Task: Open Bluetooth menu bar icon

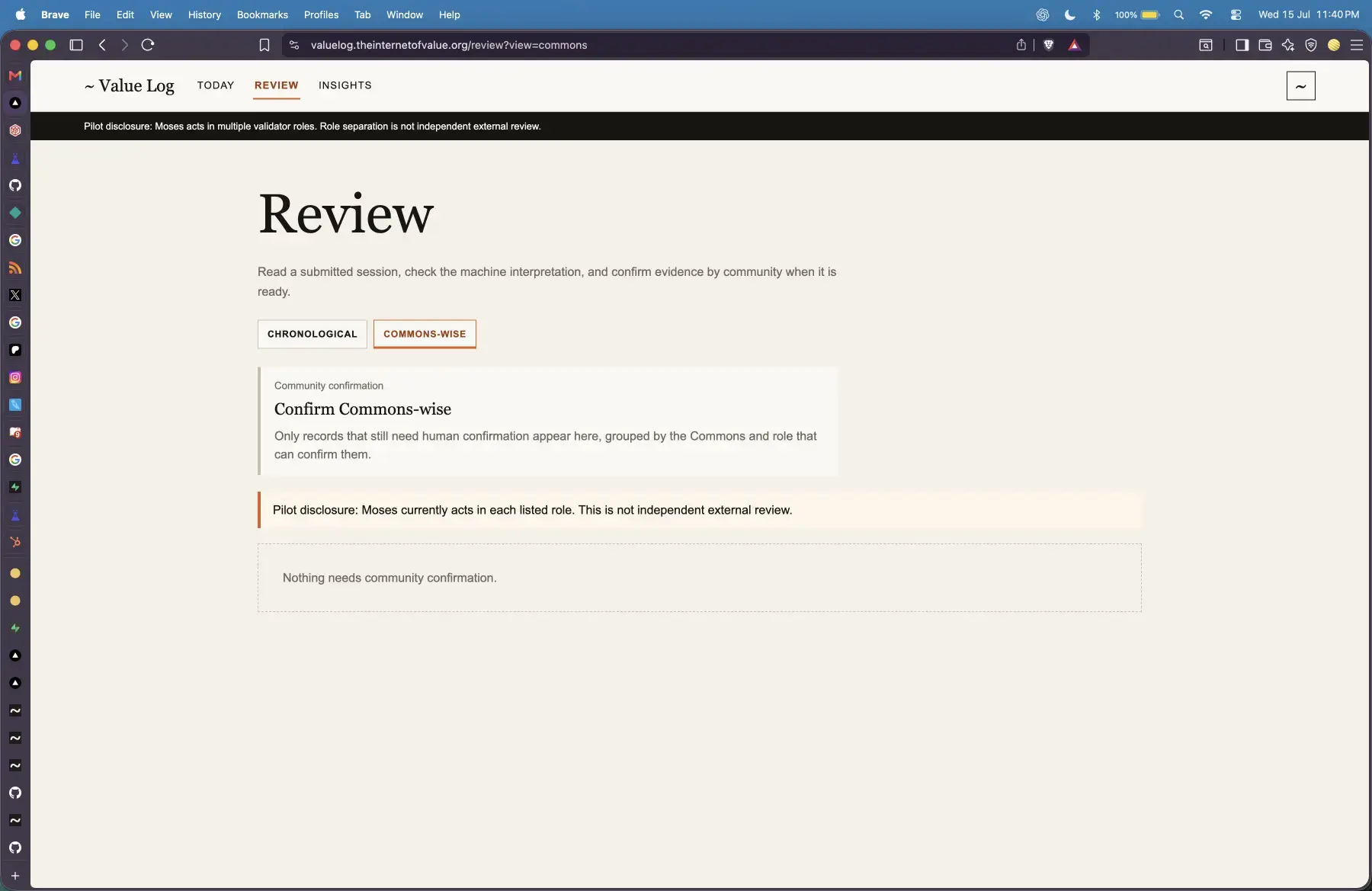Action: click(x=1097, y=14)
